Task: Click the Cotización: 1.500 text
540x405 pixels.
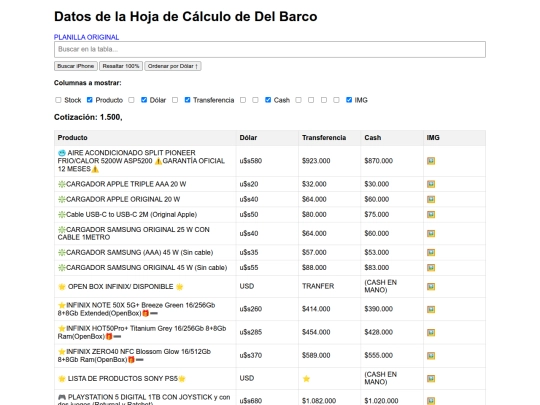Action: tap(88, 117)
